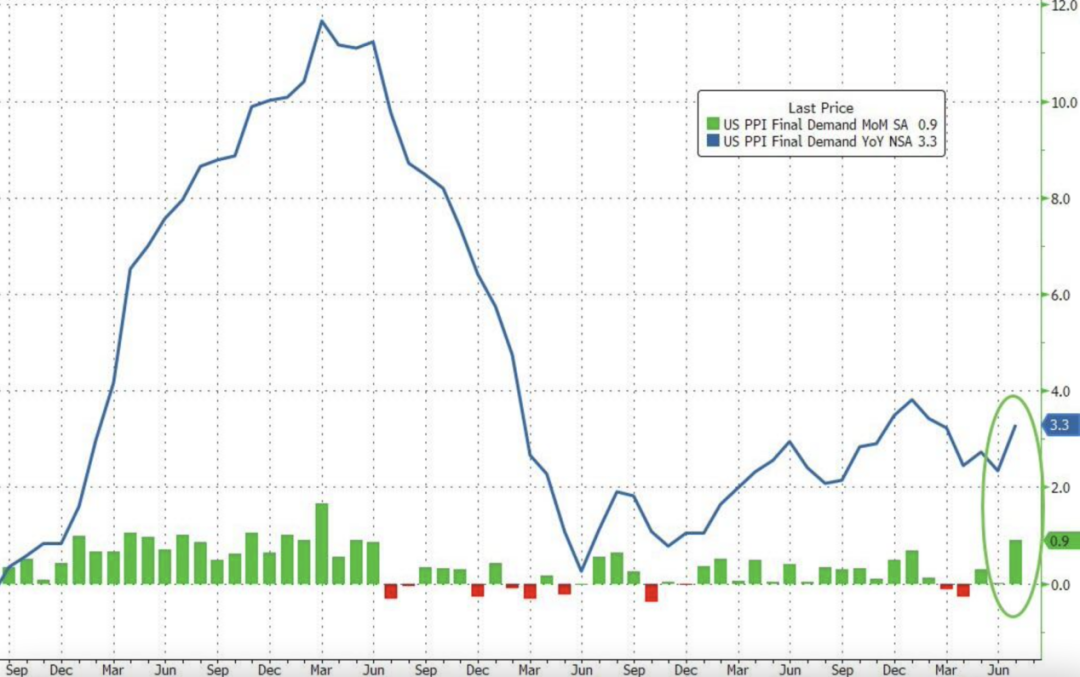This screenshot has width=1080, height=677.
Task: Click the 4.0 y-axis label
Action: tap(1062, 391)
